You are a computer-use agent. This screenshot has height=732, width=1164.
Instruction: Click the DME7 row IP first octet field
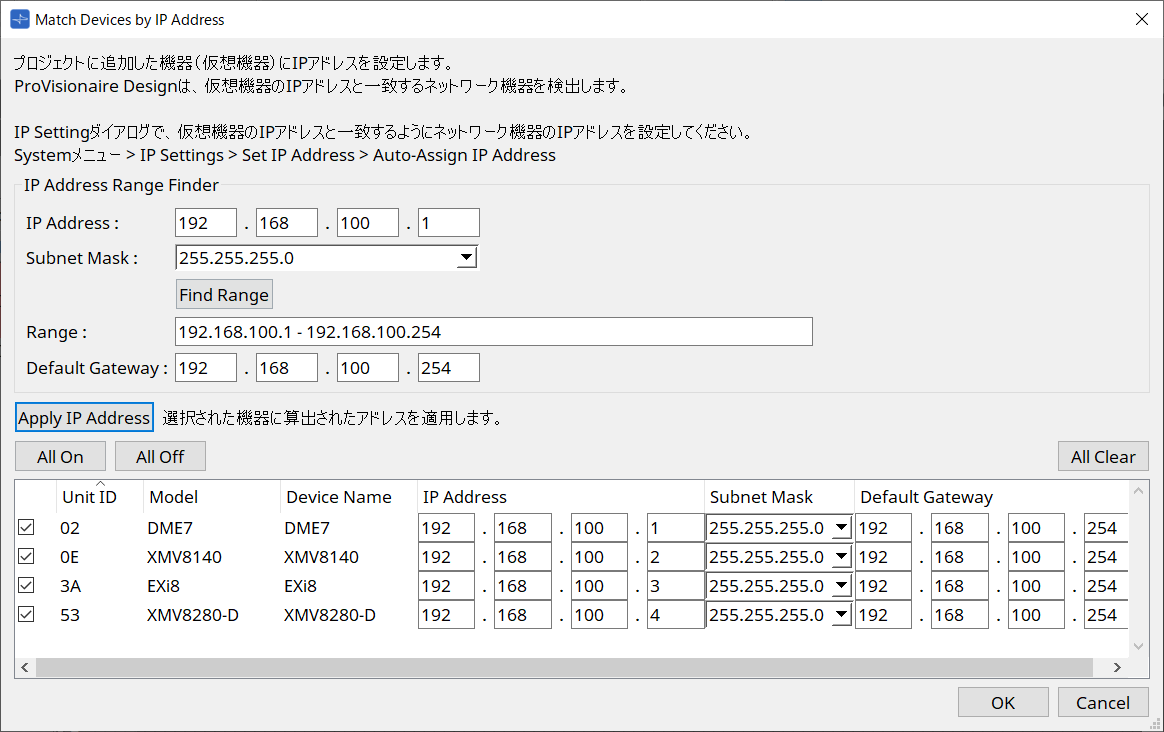click(x=446, y=528)
